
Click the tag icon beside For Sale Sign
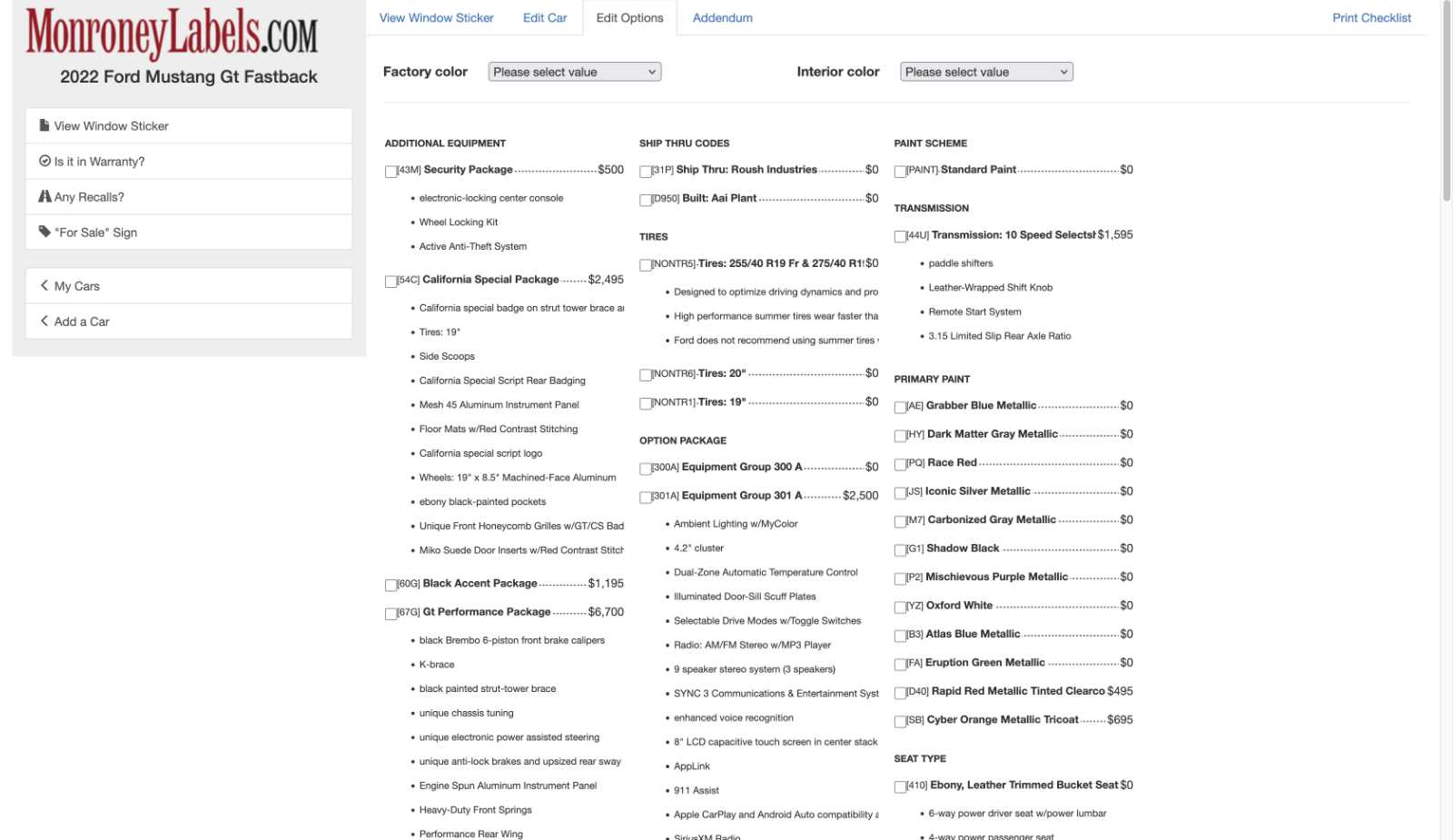click(x=44, y=232)
